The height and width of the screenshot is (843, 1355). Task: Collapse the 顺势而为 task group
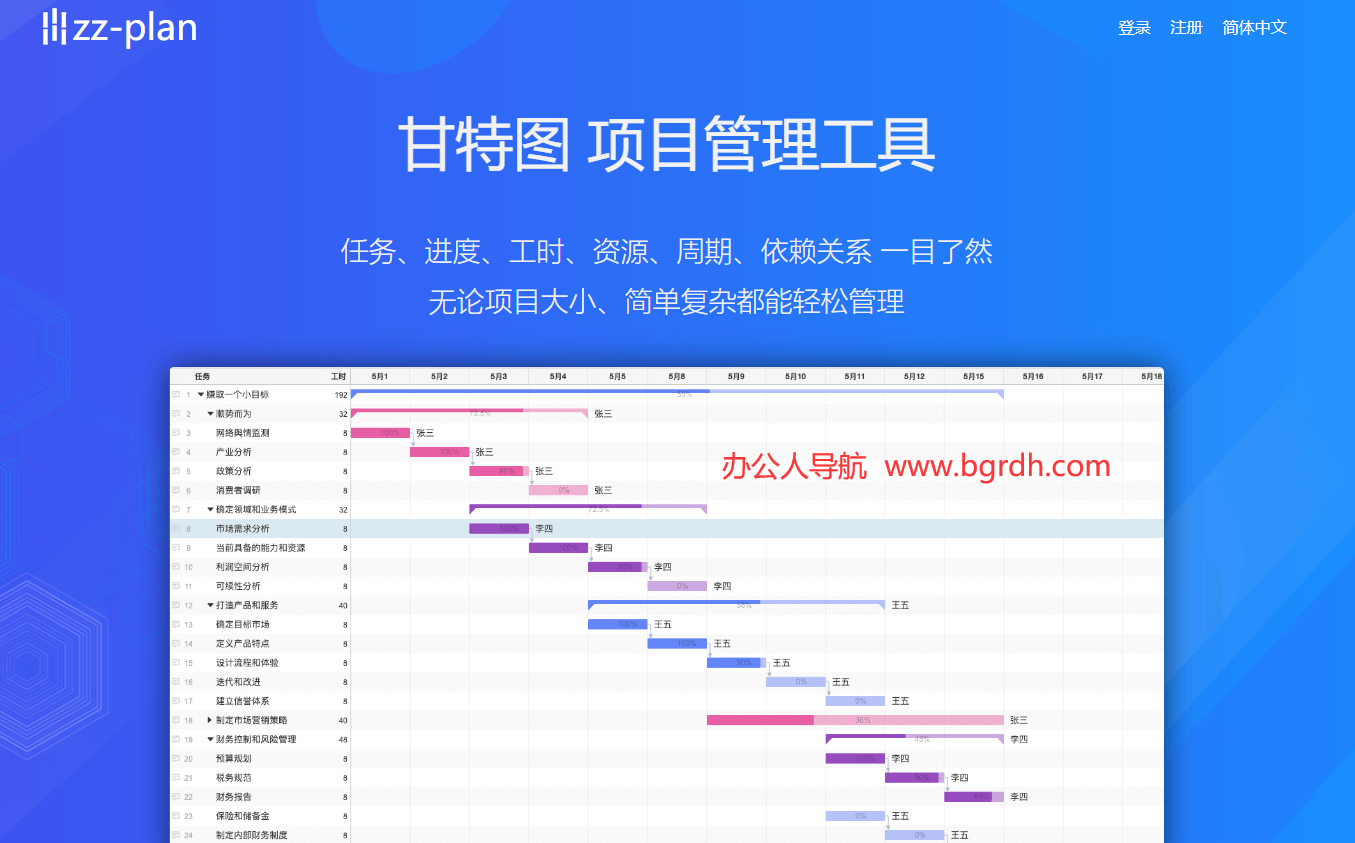pos(210,414)
